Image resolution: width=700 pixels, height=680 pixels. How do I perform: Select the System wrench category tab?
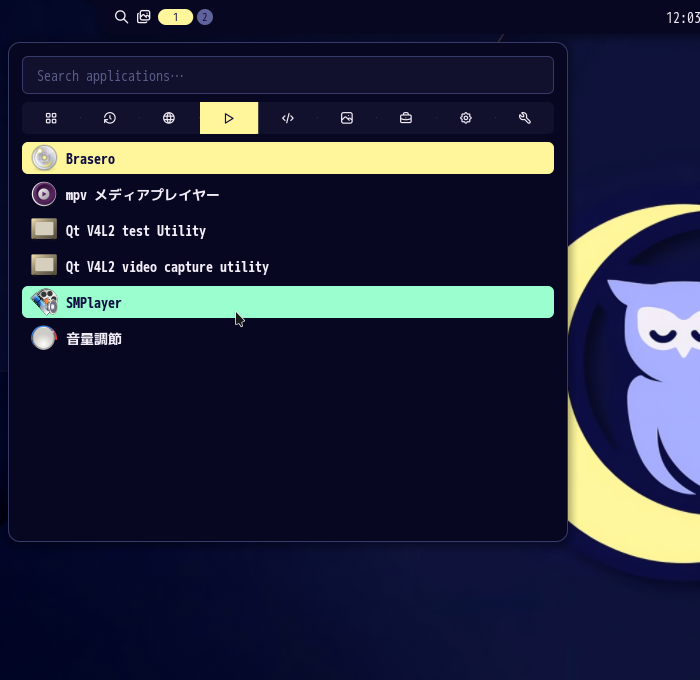(525, 118)
